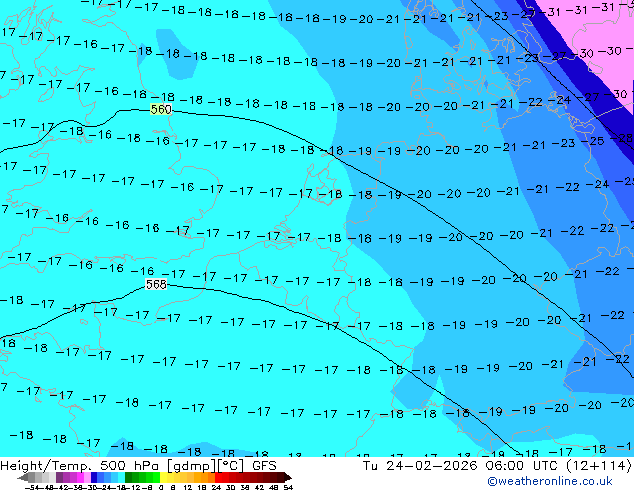Pick the cyan swatch in the temperature legend
The height and width of the screenshot is (490, 634).
coord(121,477)
